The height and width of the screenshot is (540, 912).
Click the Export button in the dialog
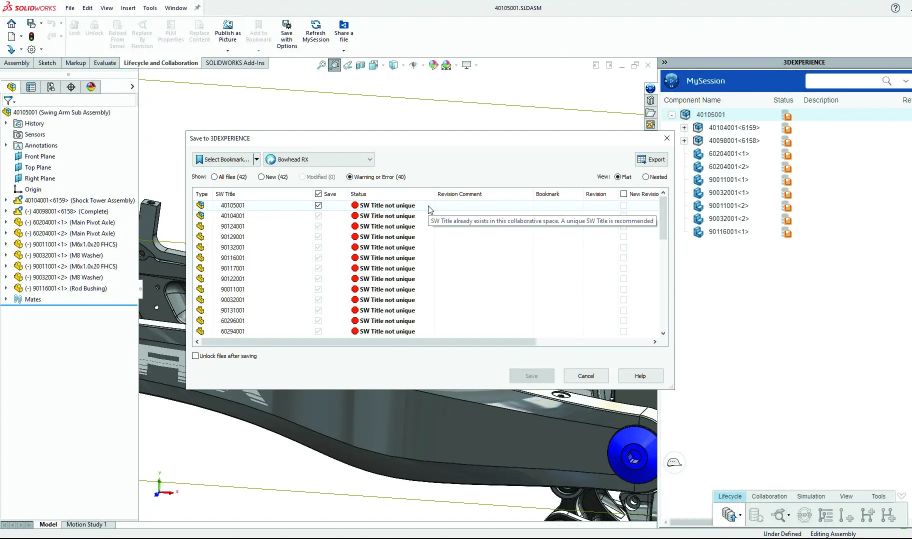(651, 159)
